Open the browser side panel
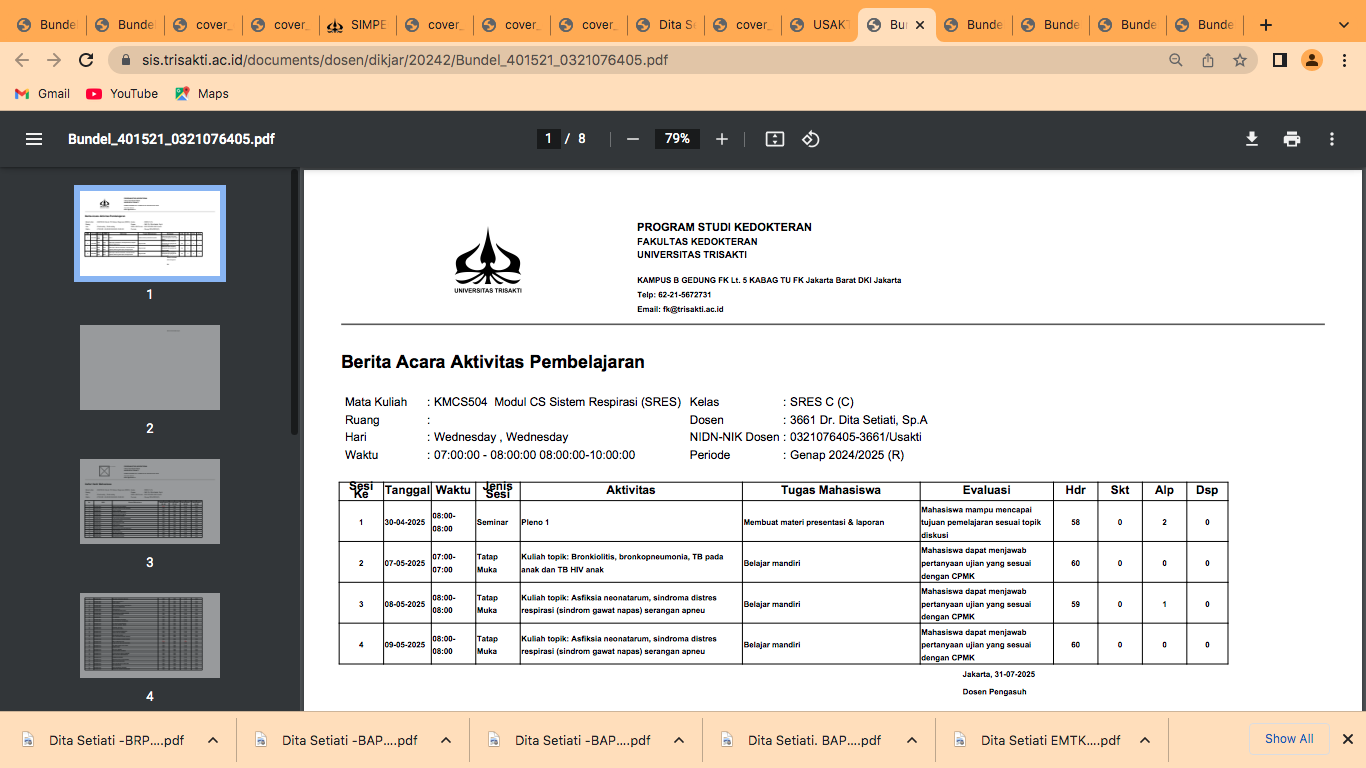1366x768 pixels. [x=1279, y=60]
